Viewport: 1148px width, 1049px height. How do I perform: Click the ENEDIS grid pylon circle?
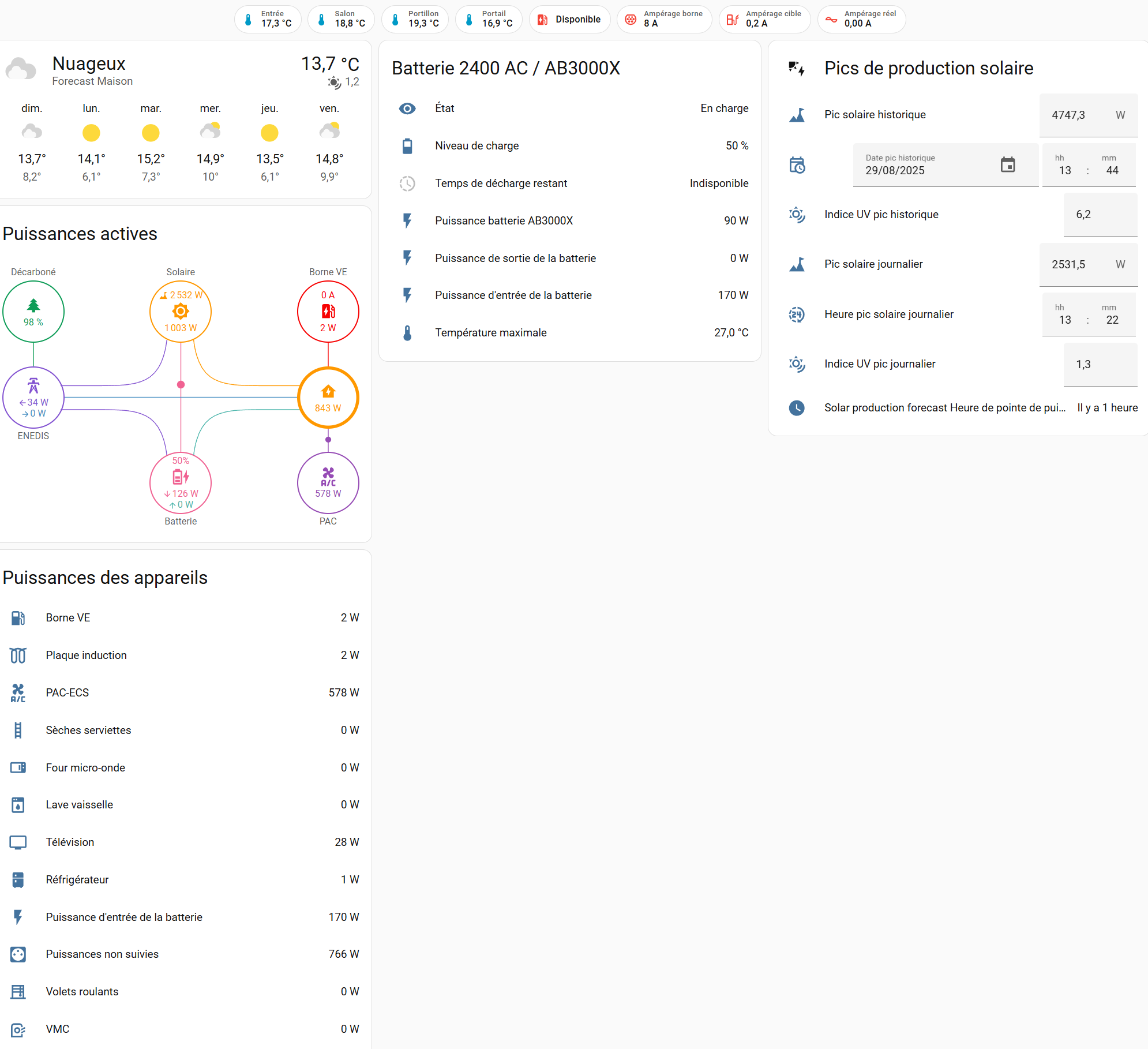click(x=33, y=398)
